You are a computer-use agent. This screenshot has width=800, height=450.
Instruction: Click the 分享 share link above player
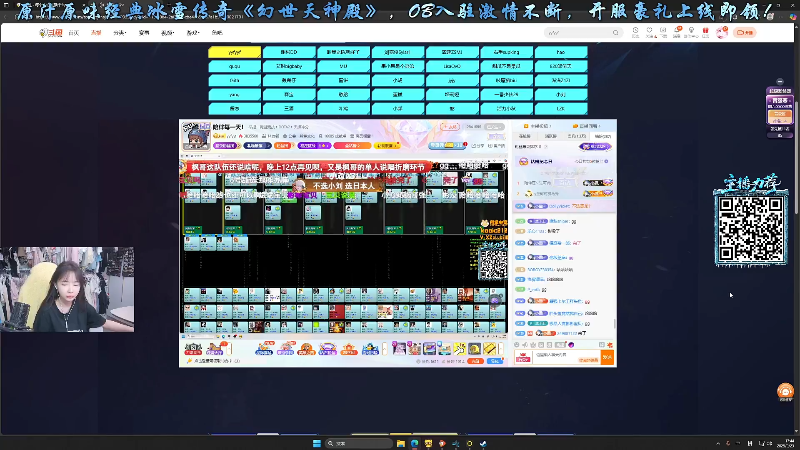click(478, 146)
